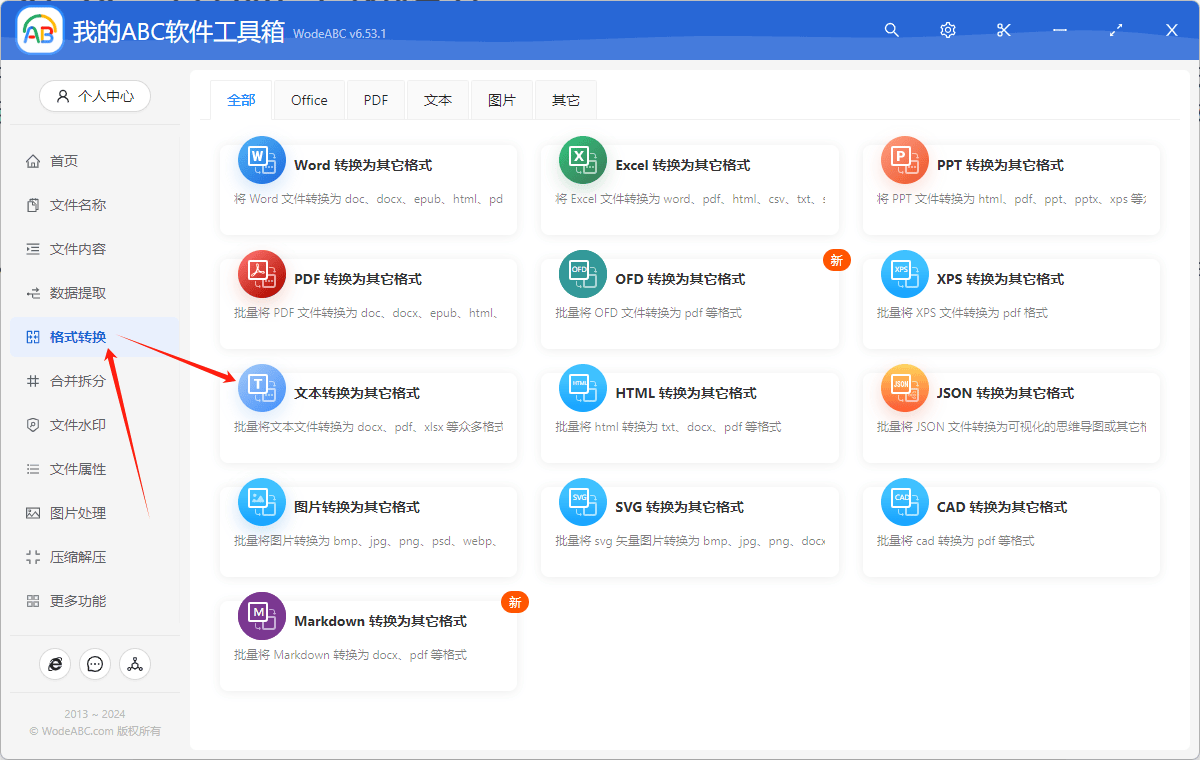Open the Word 转换为其它格式 tool icon
1200x760 pixels.
coord(261,159)
